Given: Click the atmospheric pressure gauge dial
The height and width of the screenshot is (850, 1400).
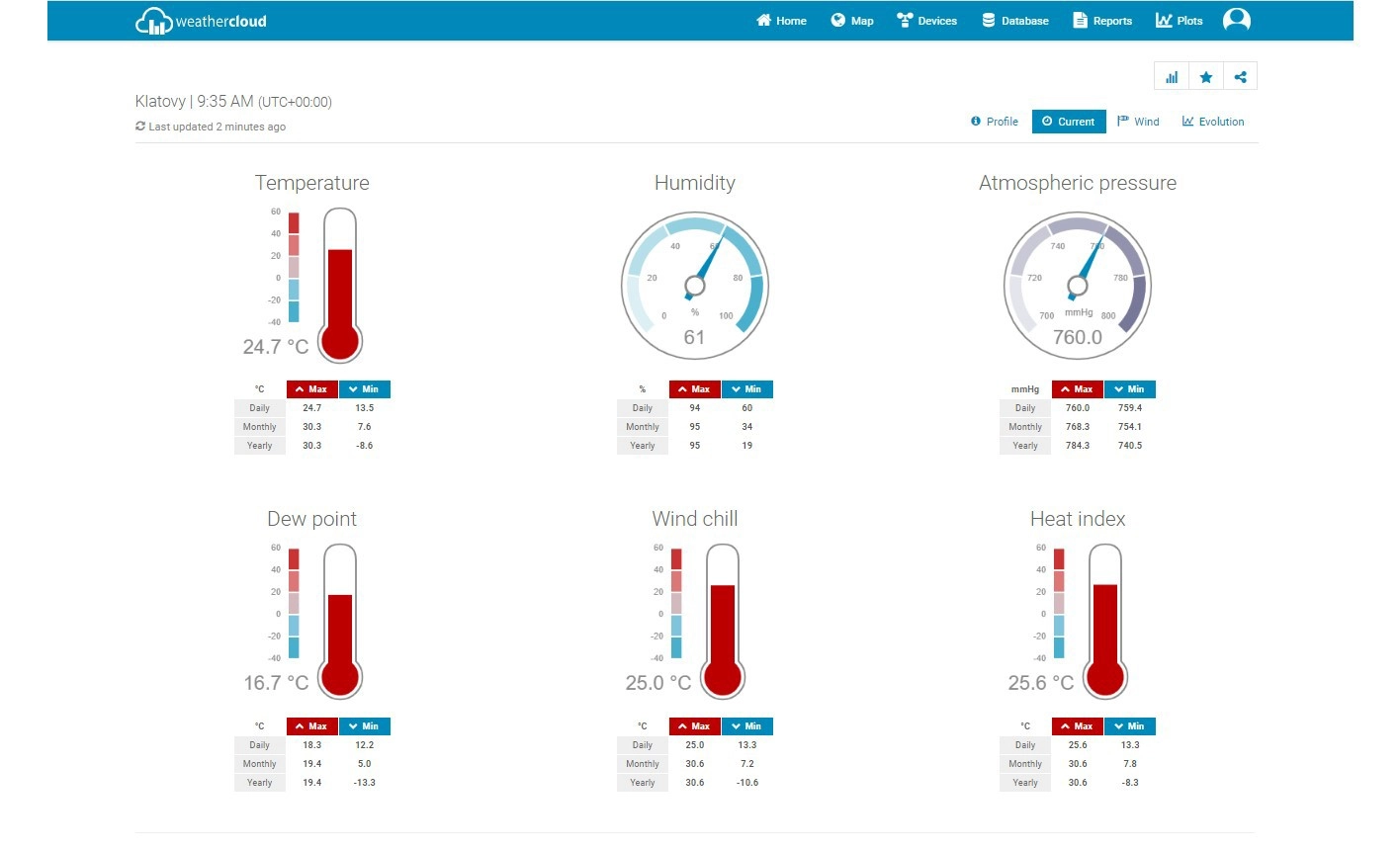Looking at the screenshot, I should point(1078,286).
